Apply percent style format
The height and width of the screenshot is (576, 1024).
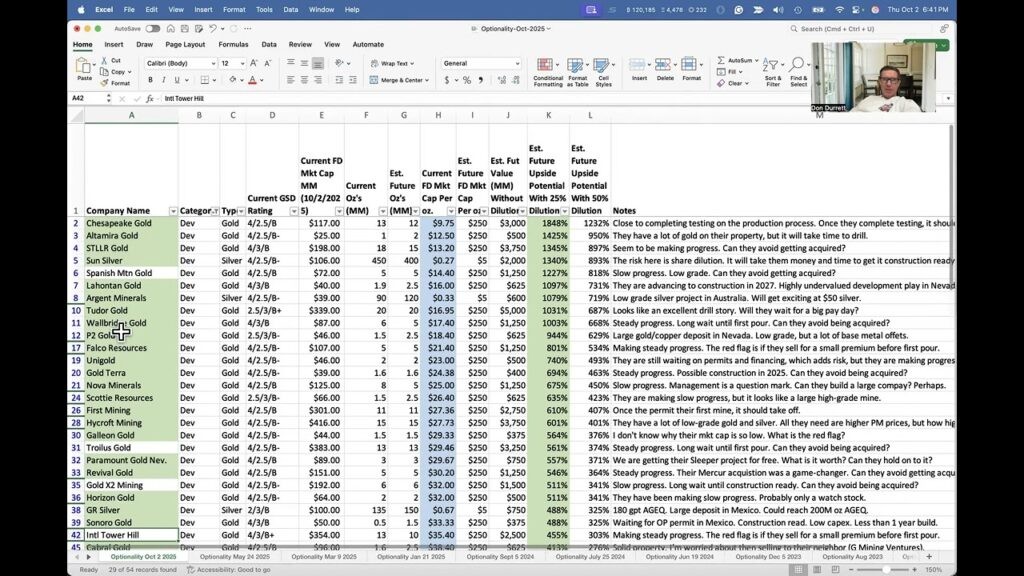point(467,80)
